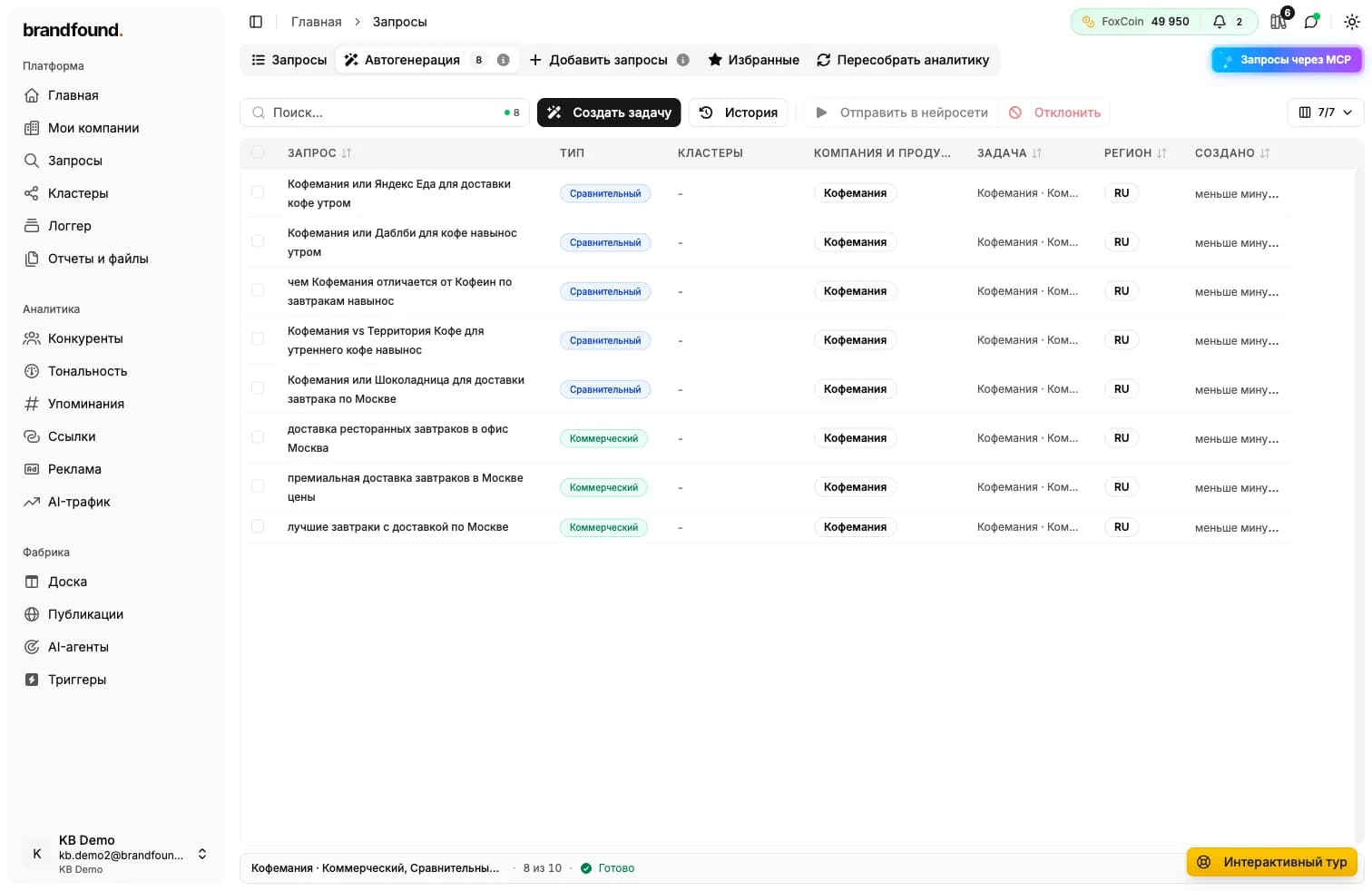Viewport: 1372px width, 891px height.
Task: Click Кофемания badge in the Яндекс Еда row
Action: point(855,193)
